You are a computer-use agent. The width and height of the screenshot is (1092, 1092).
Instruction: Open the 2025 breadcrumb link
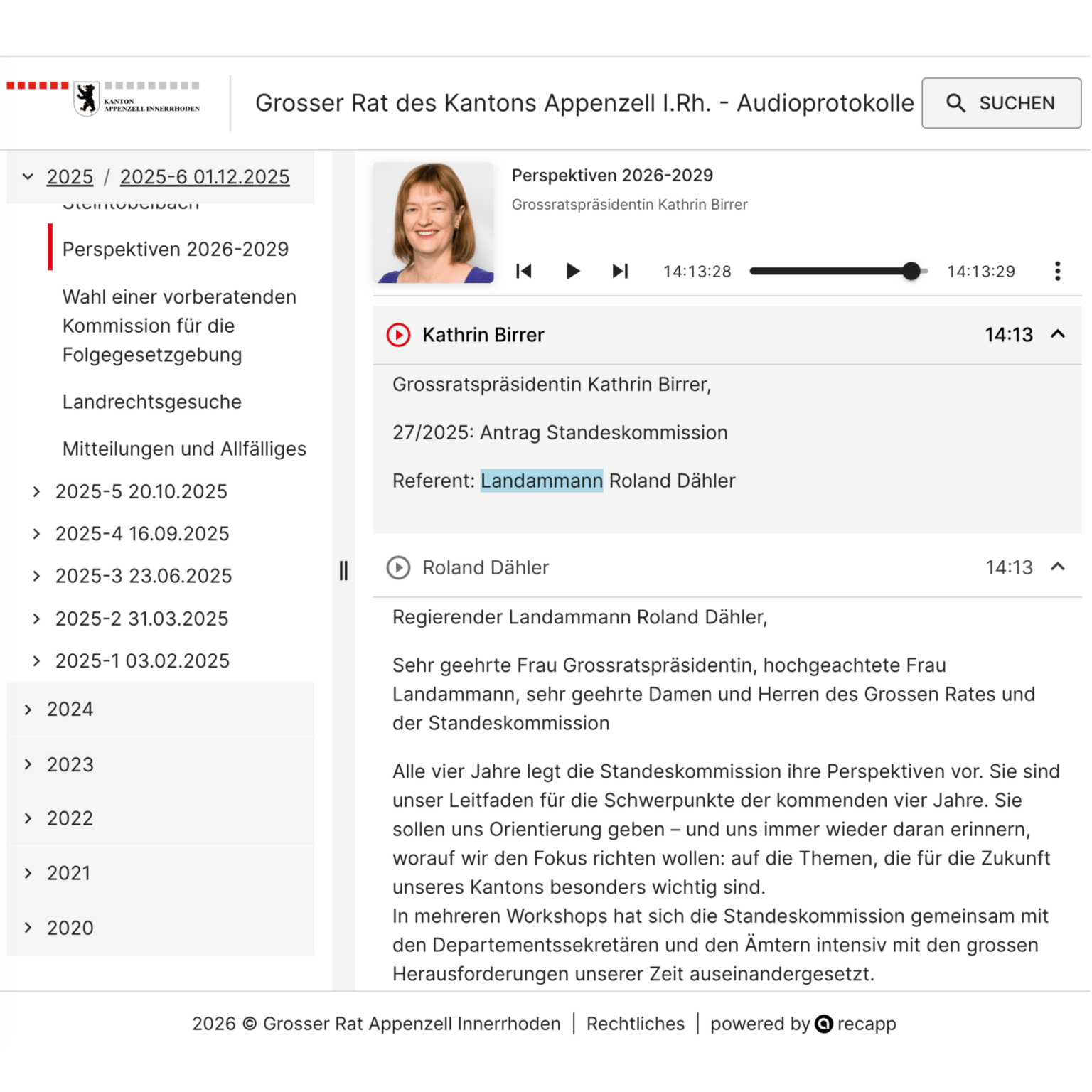70,176
